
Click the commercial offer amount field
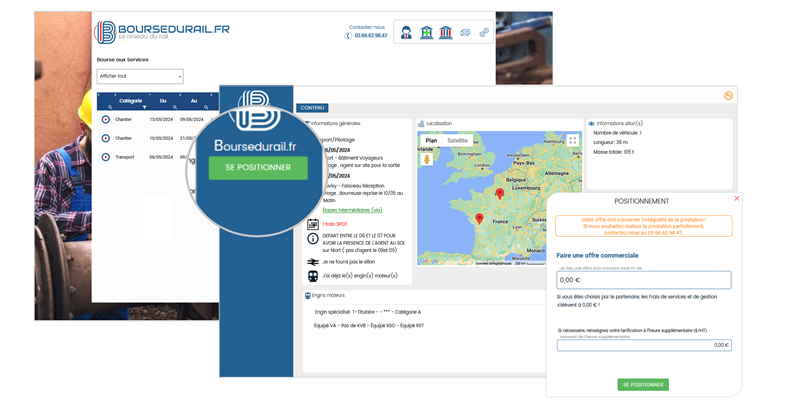click(x=644, y=280)
